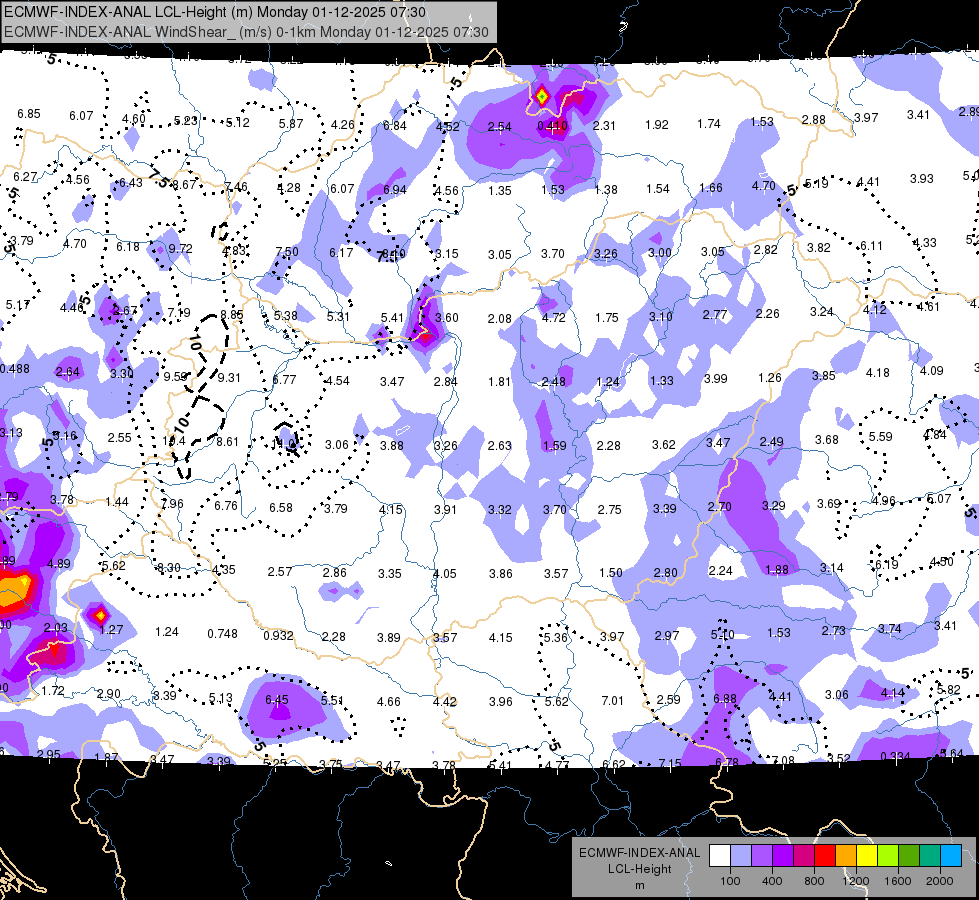
Task: Click the grid value 3.93
Action: coord(922,179)
